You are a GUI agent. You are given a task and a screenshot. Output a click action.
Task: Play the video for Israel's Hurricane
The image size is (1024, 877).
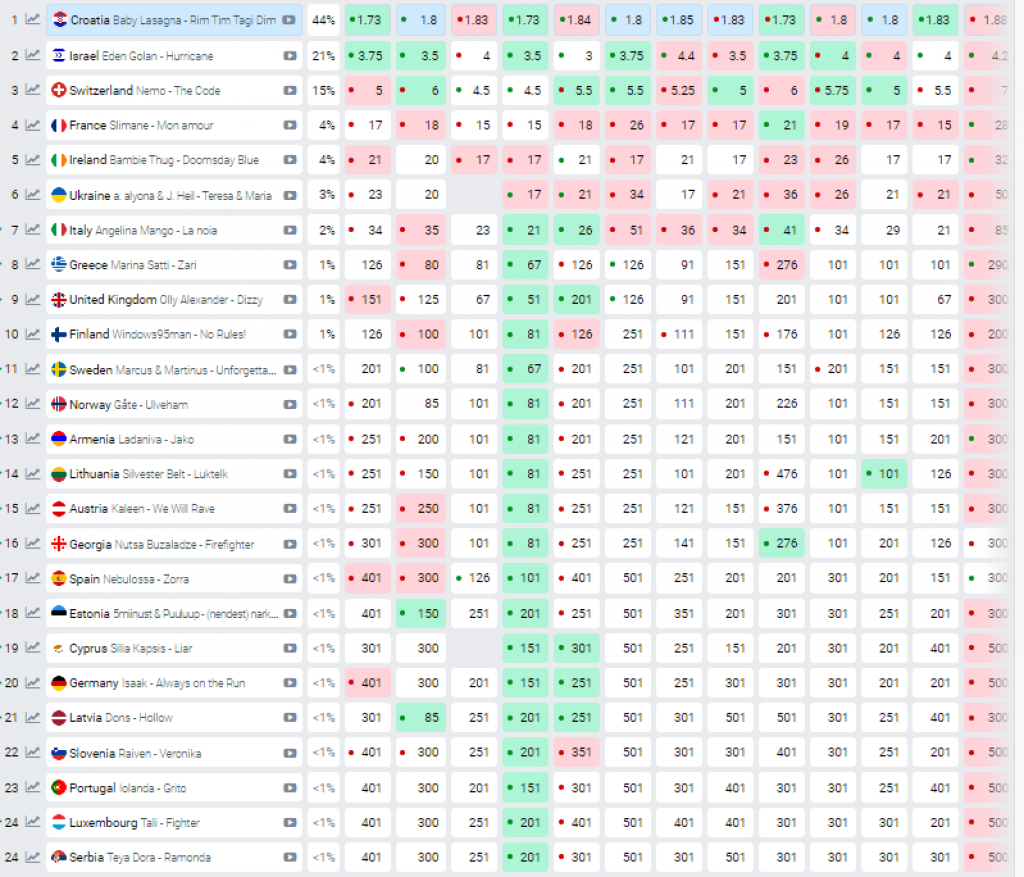289,56
